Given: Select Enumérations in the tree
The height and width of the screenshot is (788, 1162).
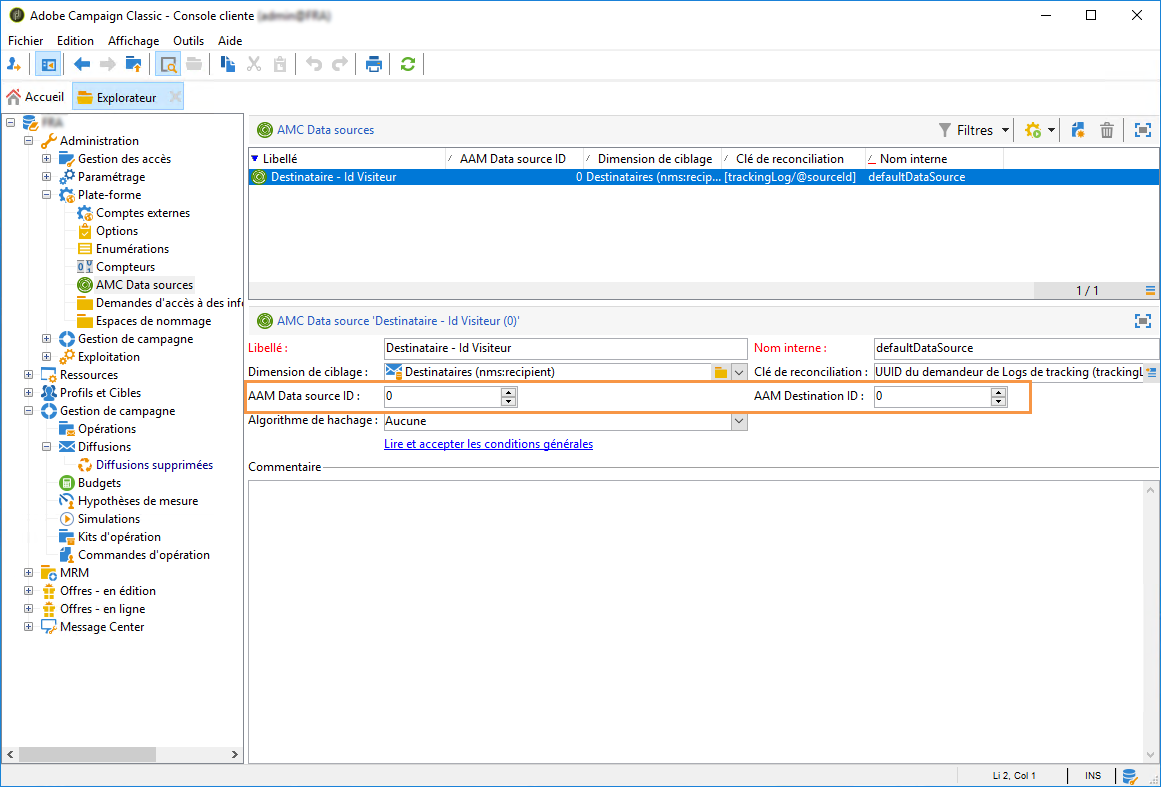Looking at the screenshot, I should (133, 249).
